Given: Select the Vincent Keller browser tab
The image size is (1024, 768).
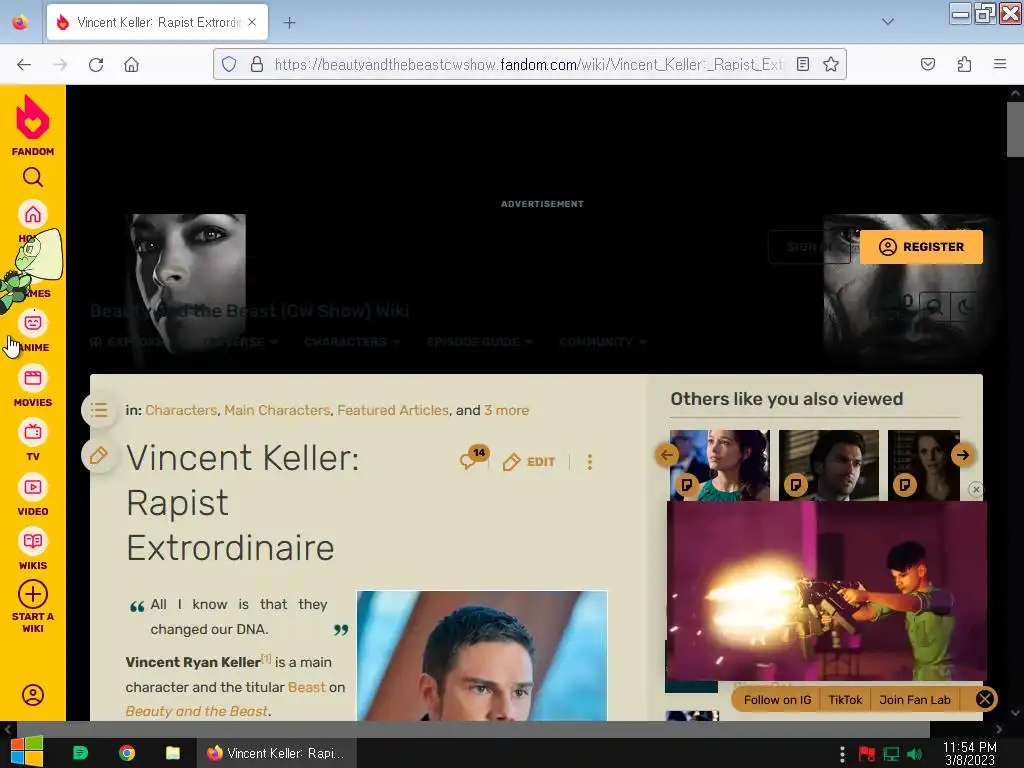Looking at the screenshot, I should pos(157,22).
